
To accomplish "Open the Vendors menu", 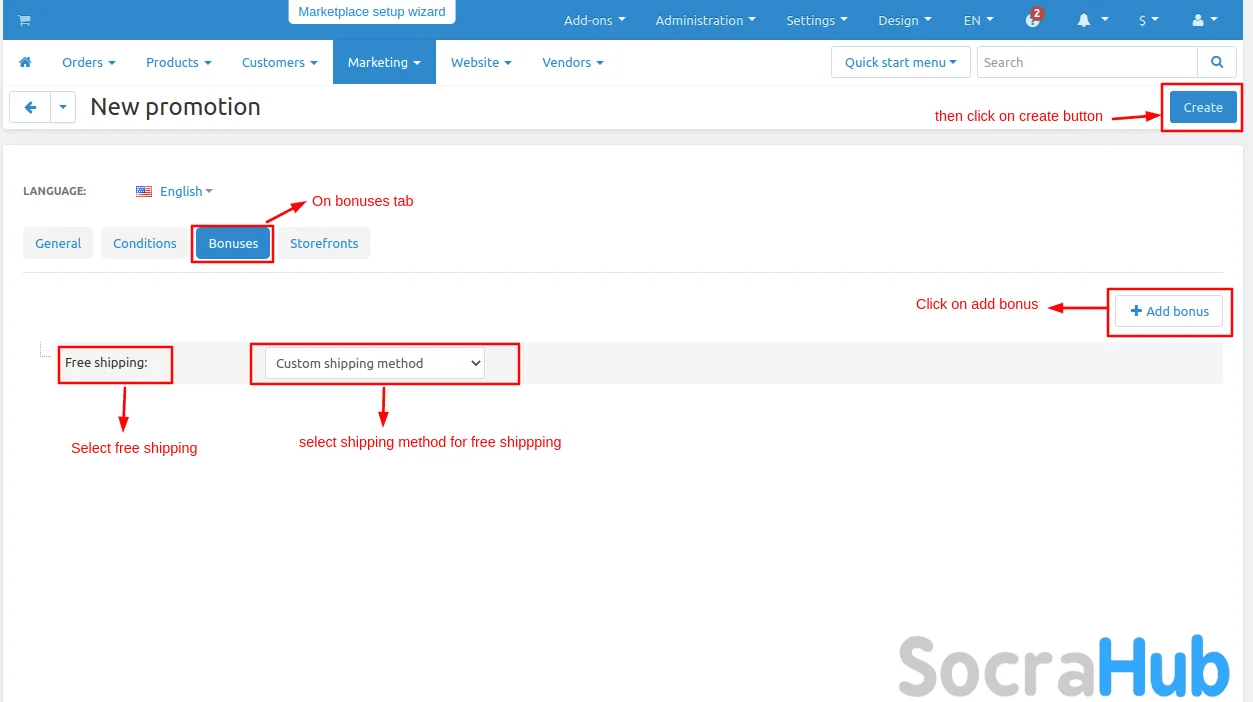I will 573,62.
